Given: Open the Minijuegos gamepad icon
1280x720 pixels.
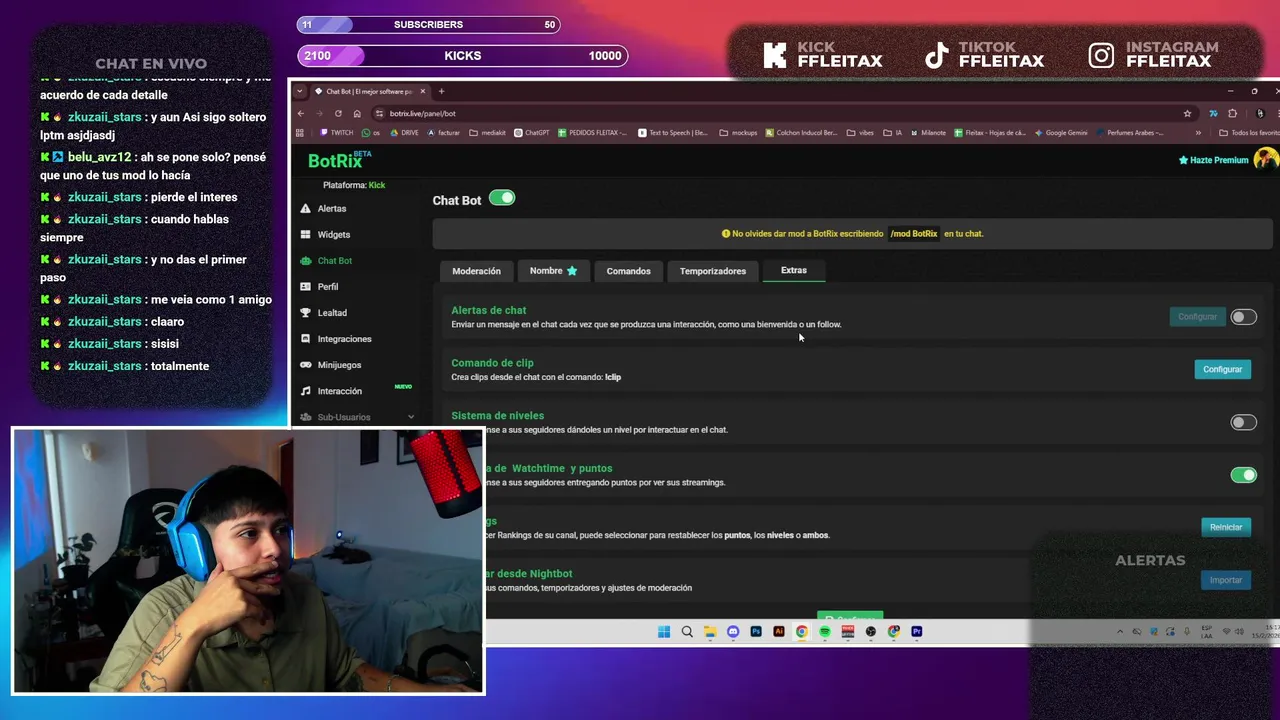Looking at the screenshot, I should (x=306, y=364).
